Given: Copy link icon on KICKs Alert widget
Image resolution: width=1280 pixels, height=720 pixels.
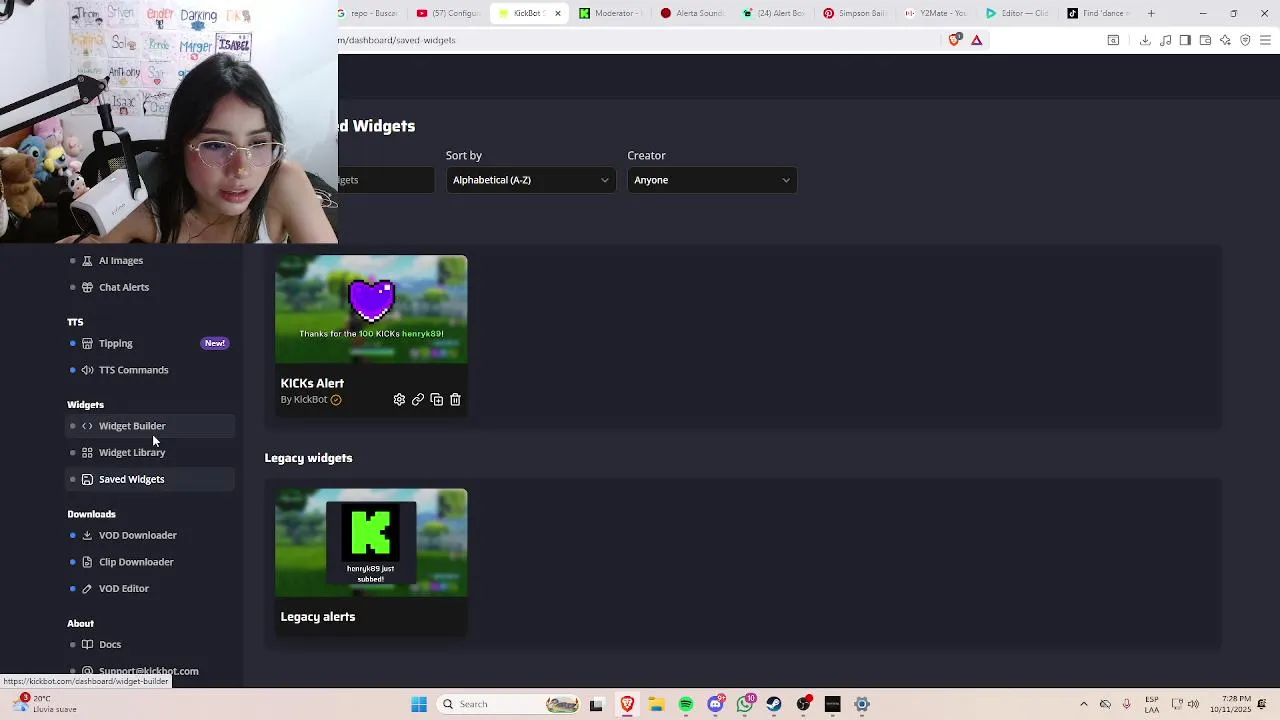Looking at the screenshot, I should (x=418, y=400).
